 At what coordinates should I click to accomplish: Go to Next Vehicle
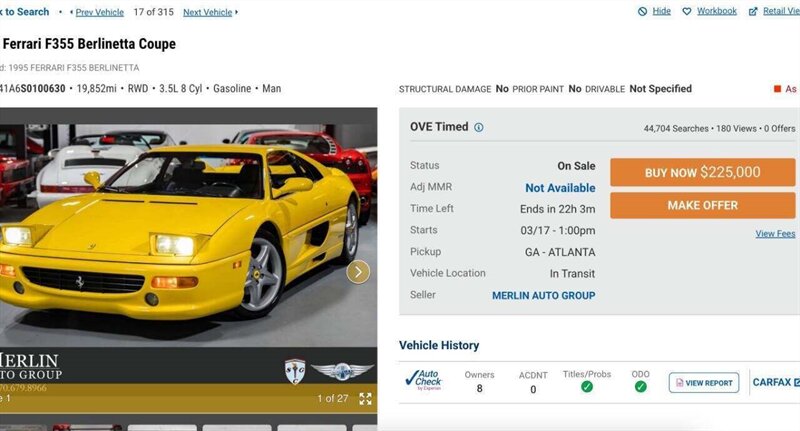point(208,12)
